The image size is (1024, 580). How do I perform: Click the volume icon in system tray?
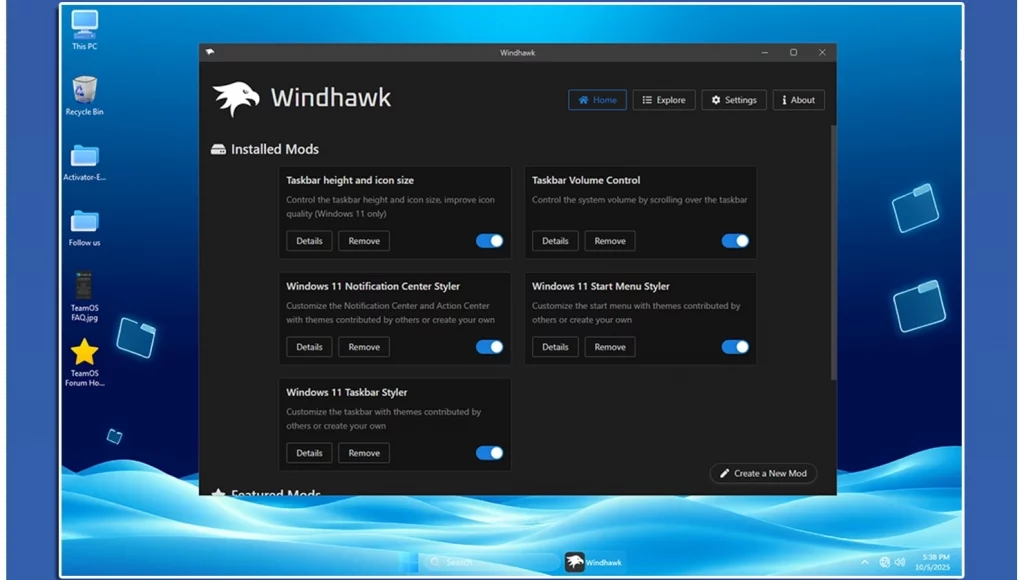coord(901,562)
